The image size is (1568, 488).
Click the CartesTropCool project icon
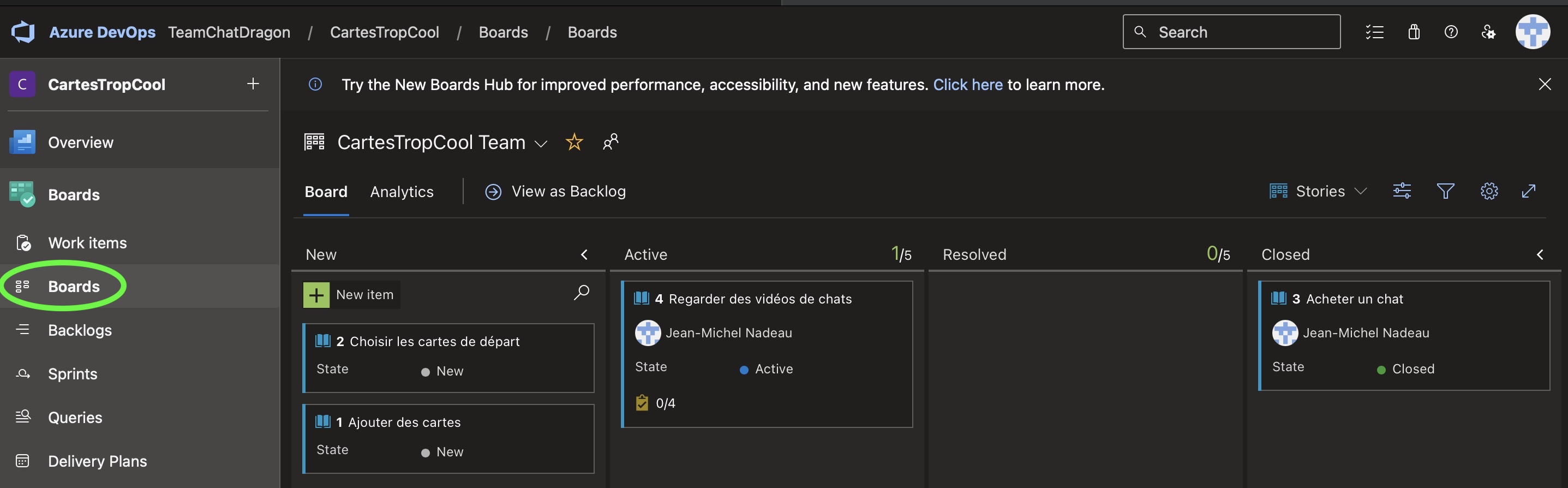pyautogui.click(x=22, y=84)
